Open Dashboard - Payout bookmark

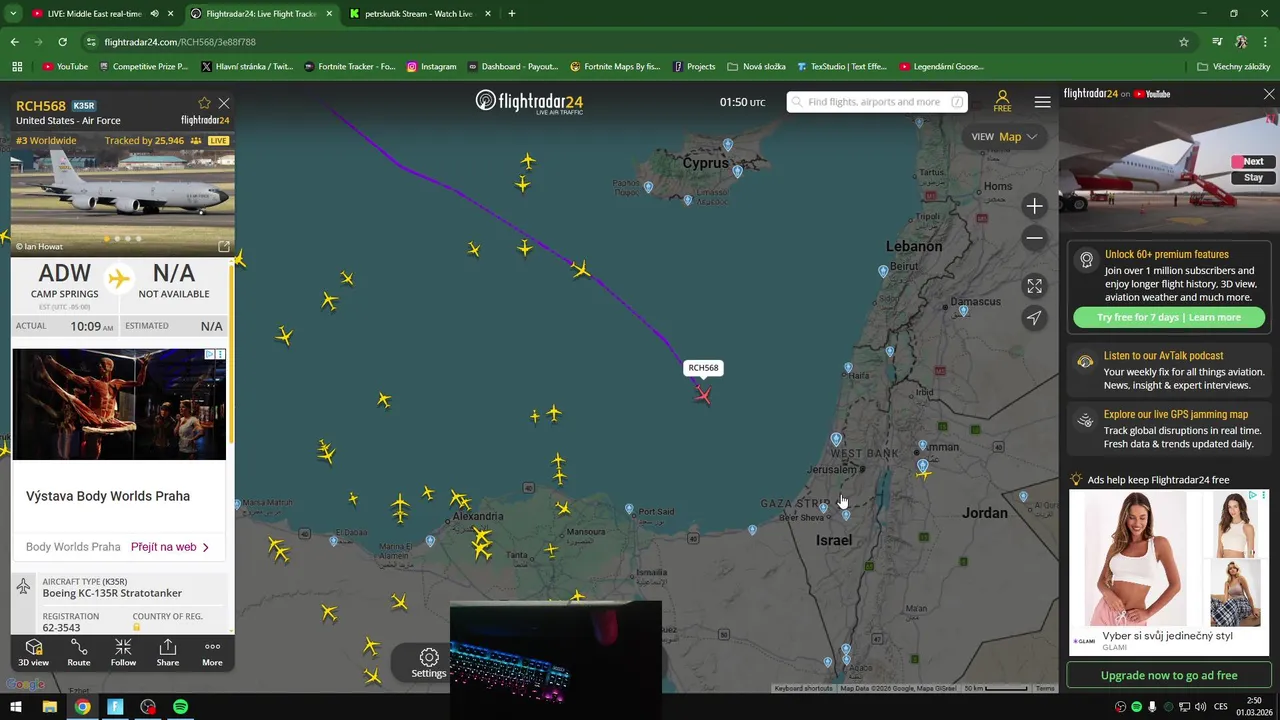512,67
